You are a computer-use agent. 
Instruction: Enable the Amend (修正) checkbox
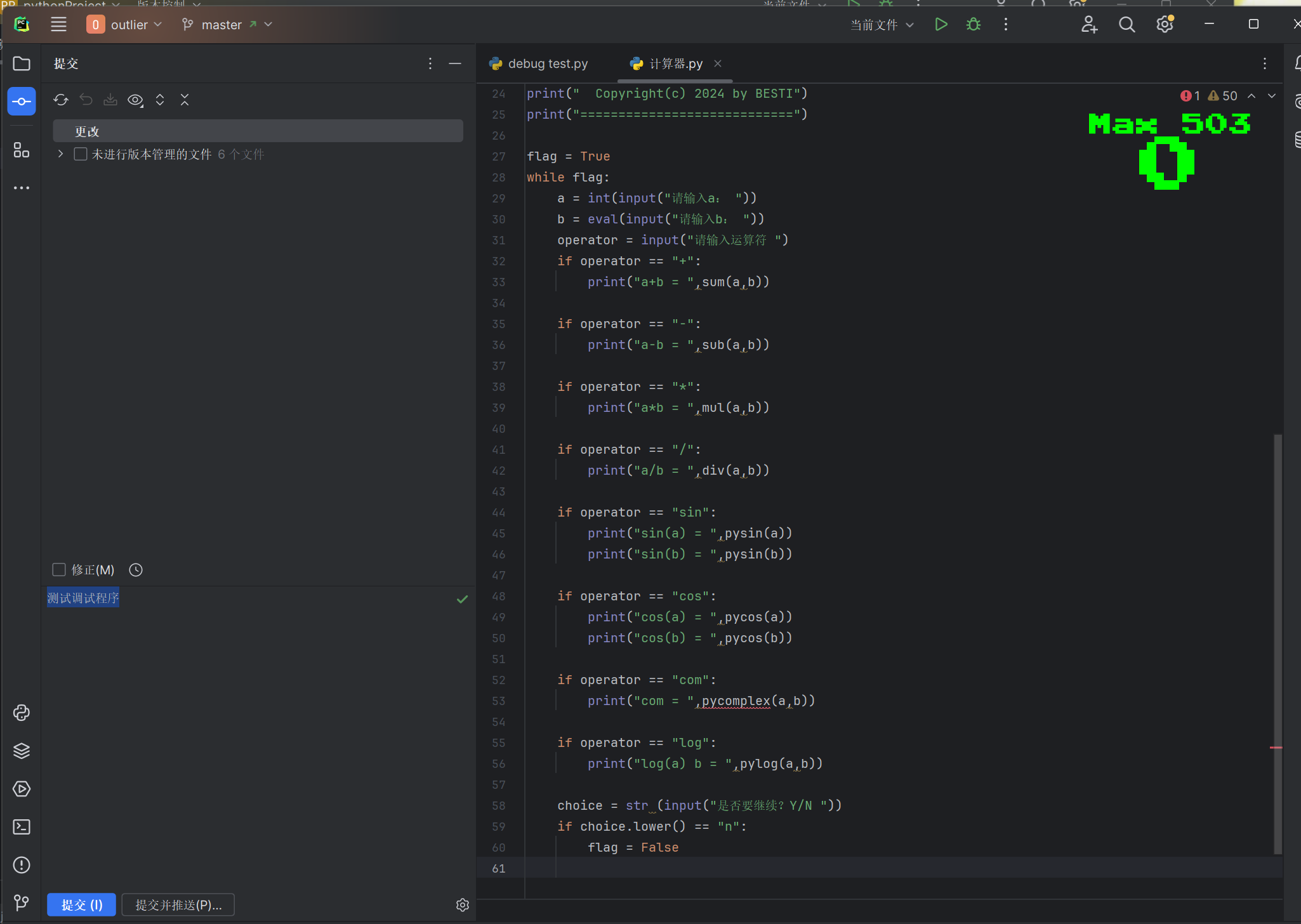coord(59,570)
